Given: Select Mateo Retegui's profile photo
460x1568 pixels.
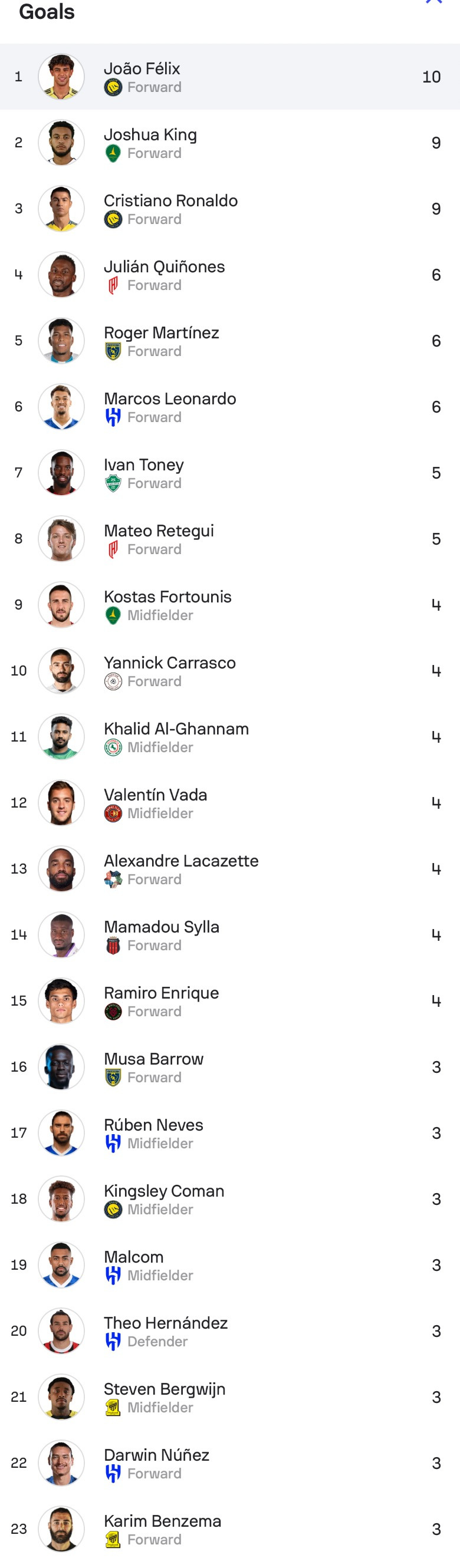Looking at the screenshot, I should [x=61, y=539].
